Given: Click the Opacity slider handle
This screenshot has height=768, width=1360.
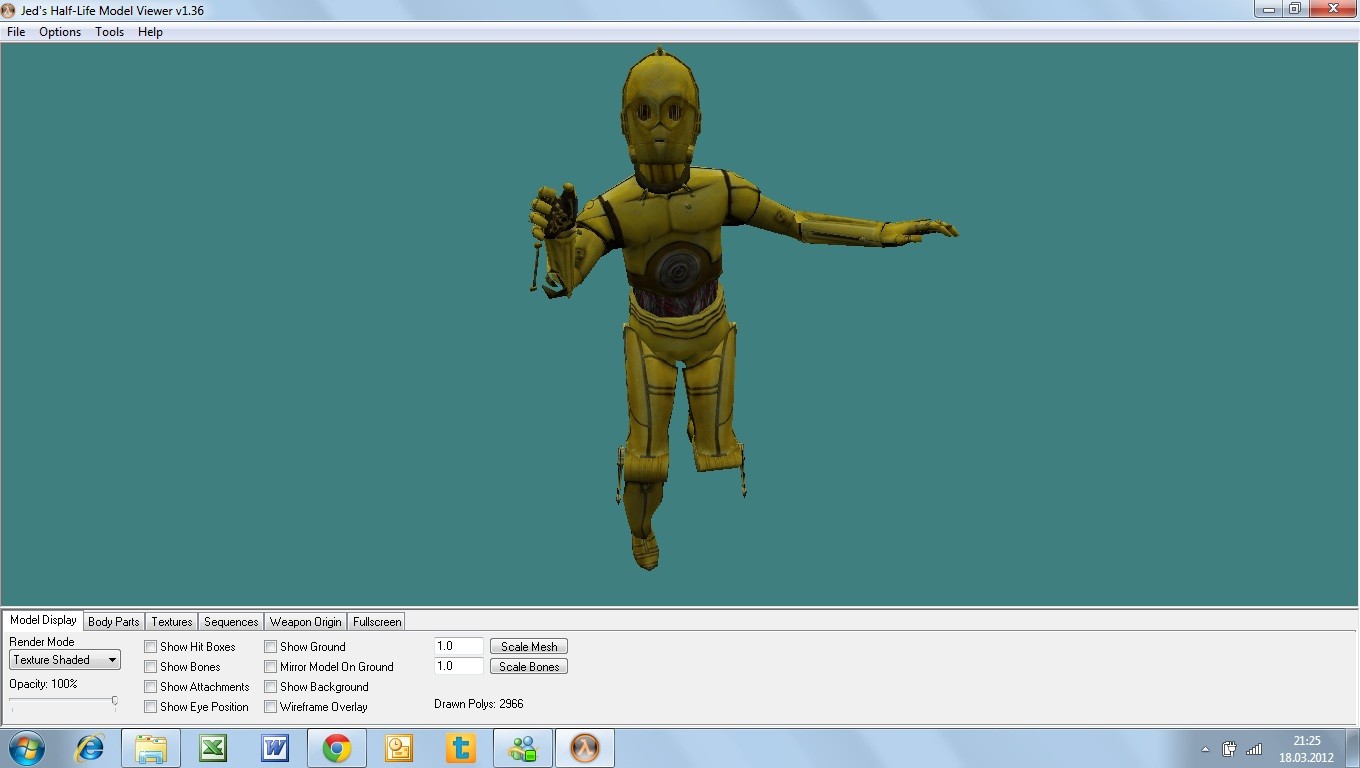Looking at the screenshot, I should (115, 701).
